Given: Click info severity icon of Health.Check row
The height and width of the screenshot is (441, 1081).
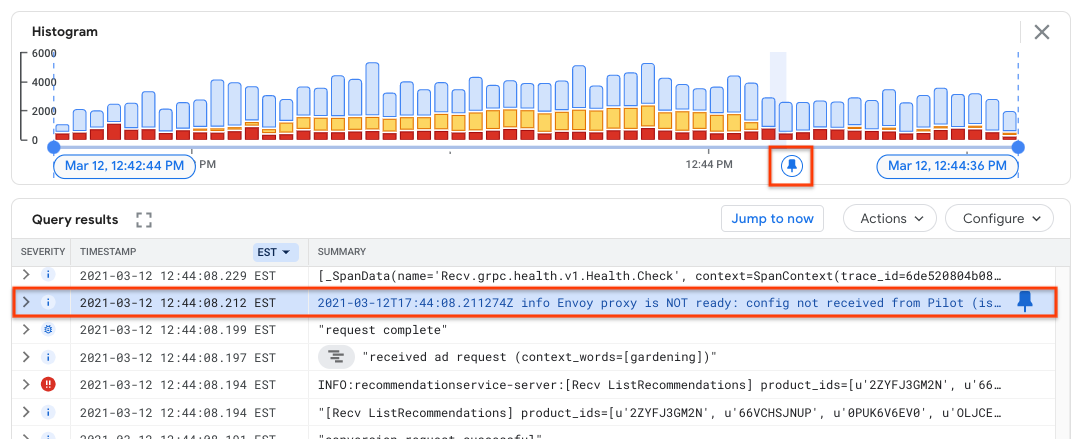Looking at the screenshot, I should click(x=48, y=275).
